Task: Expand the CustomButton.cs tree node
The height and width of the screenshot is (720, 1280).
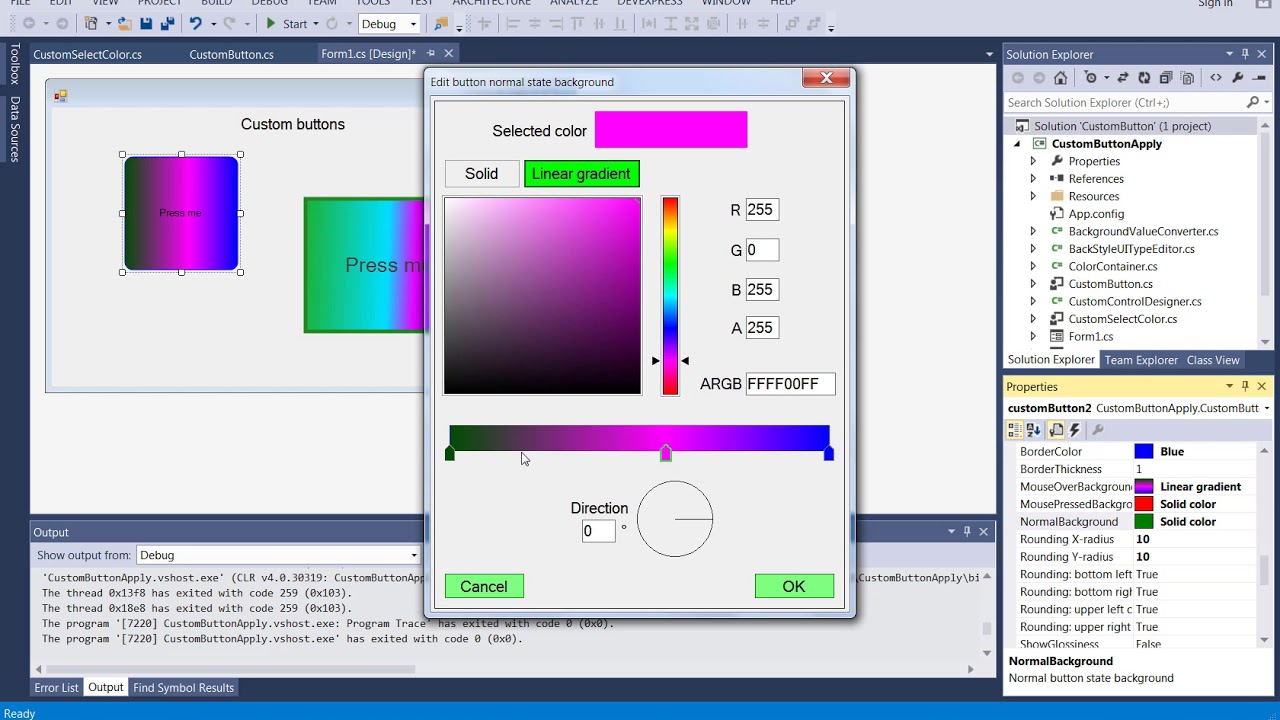Action: tap(1033, 284)
